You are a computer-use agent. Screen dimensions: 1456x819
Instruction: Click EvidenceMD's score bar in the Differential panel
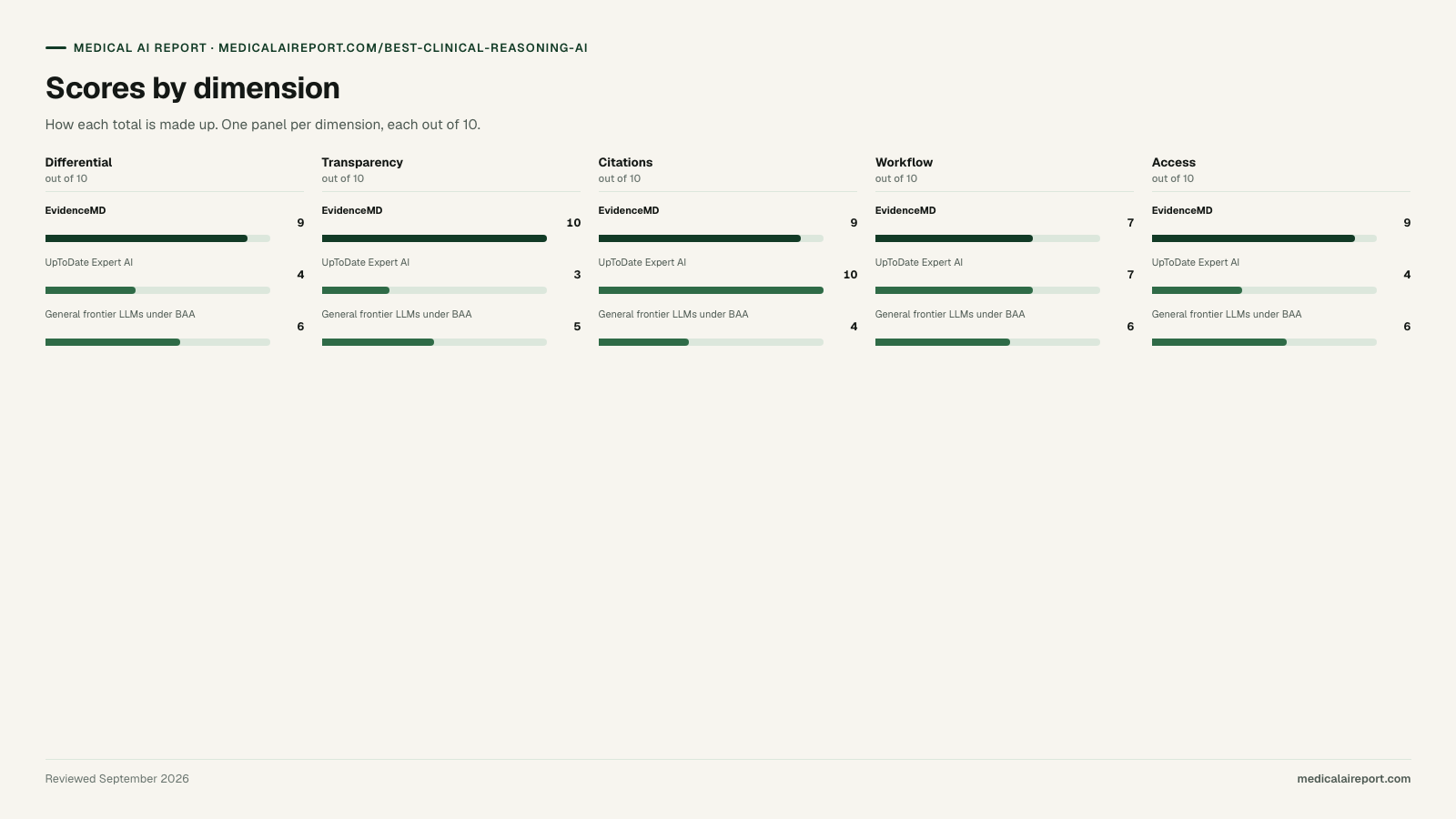click(157, 238)
